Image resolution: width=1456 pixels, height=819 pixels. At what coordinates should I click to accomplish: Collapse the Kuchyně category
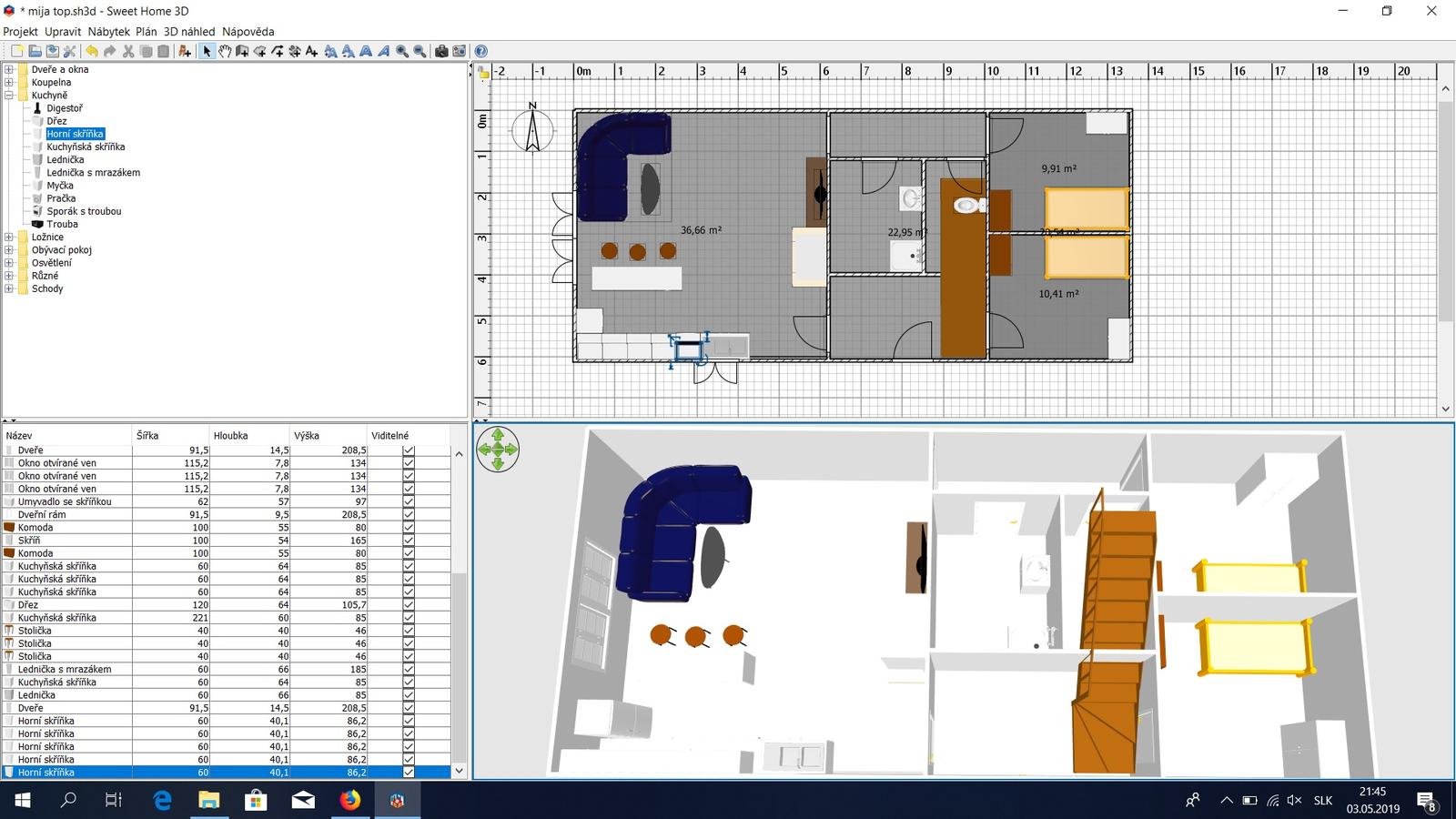[x=9, y=95]
